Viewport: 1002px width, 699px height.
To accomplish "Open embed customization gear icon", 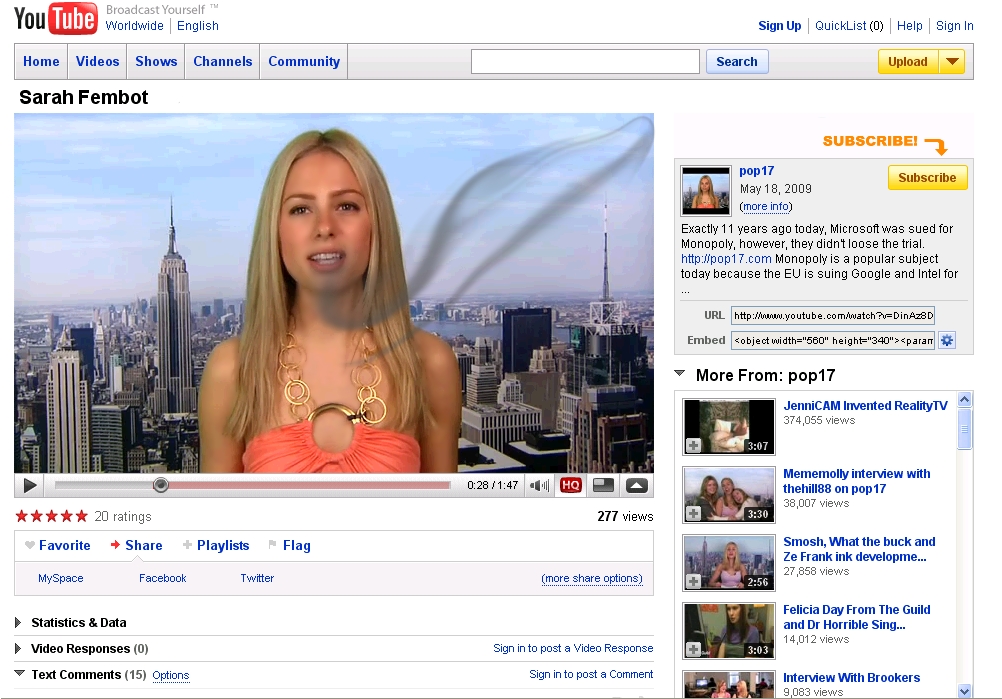I will [x=946, y=341].
